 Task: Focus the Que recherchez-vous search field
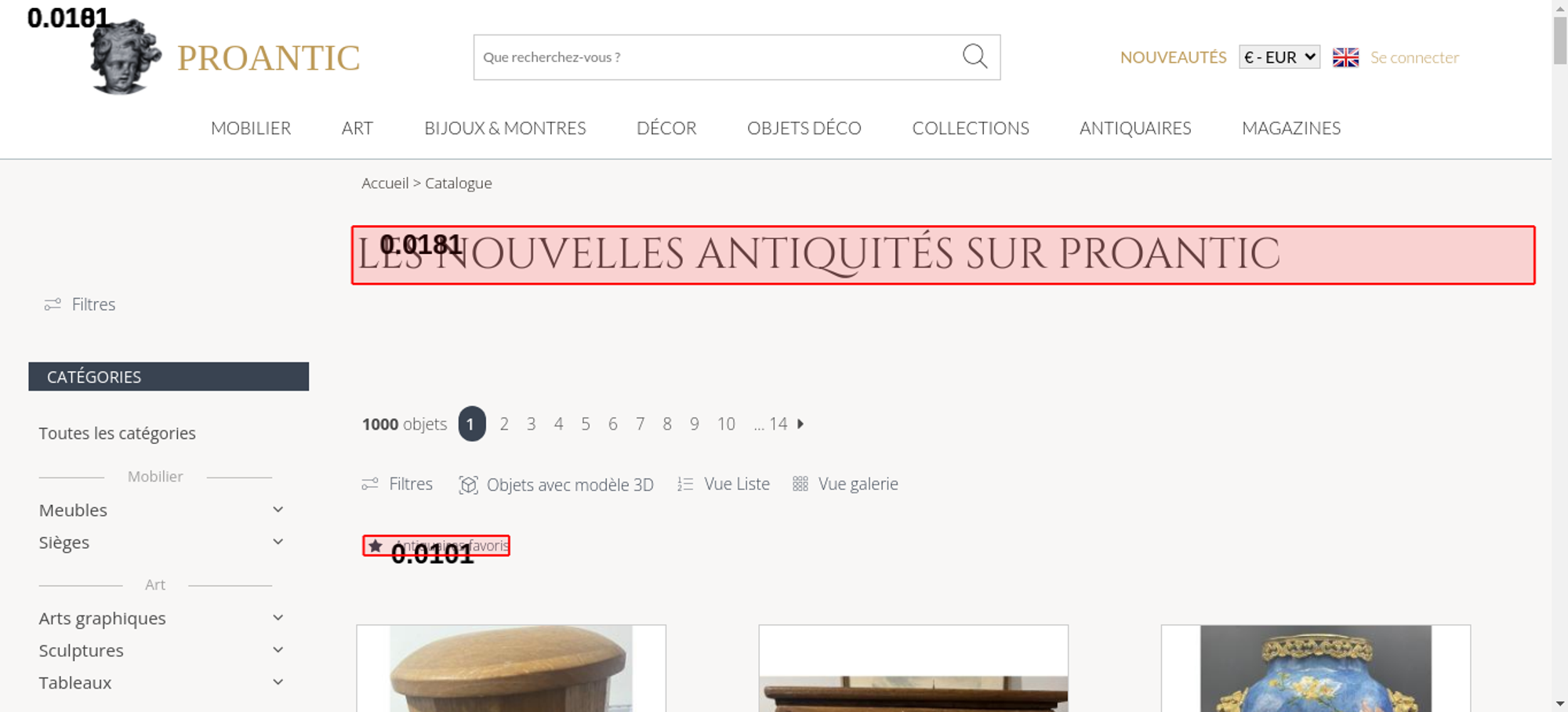[x=717, y=57]
